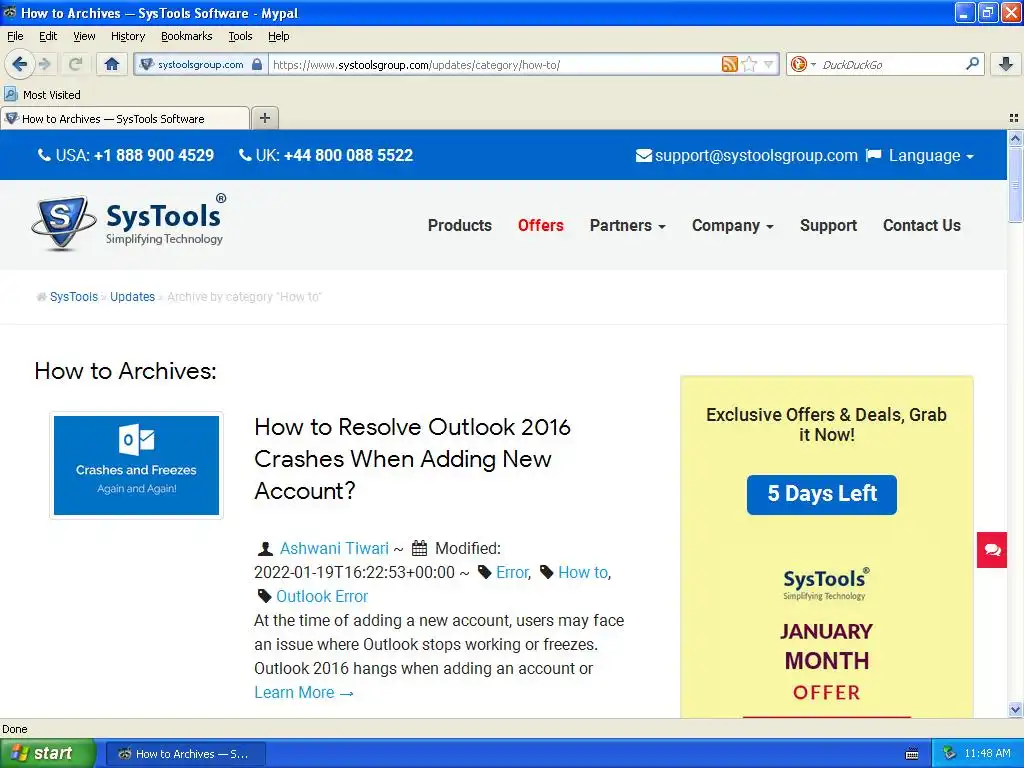Viewport: 1024px width, 768px height.
Task: Expand the Language dropdown
Action: pos(931,155)
